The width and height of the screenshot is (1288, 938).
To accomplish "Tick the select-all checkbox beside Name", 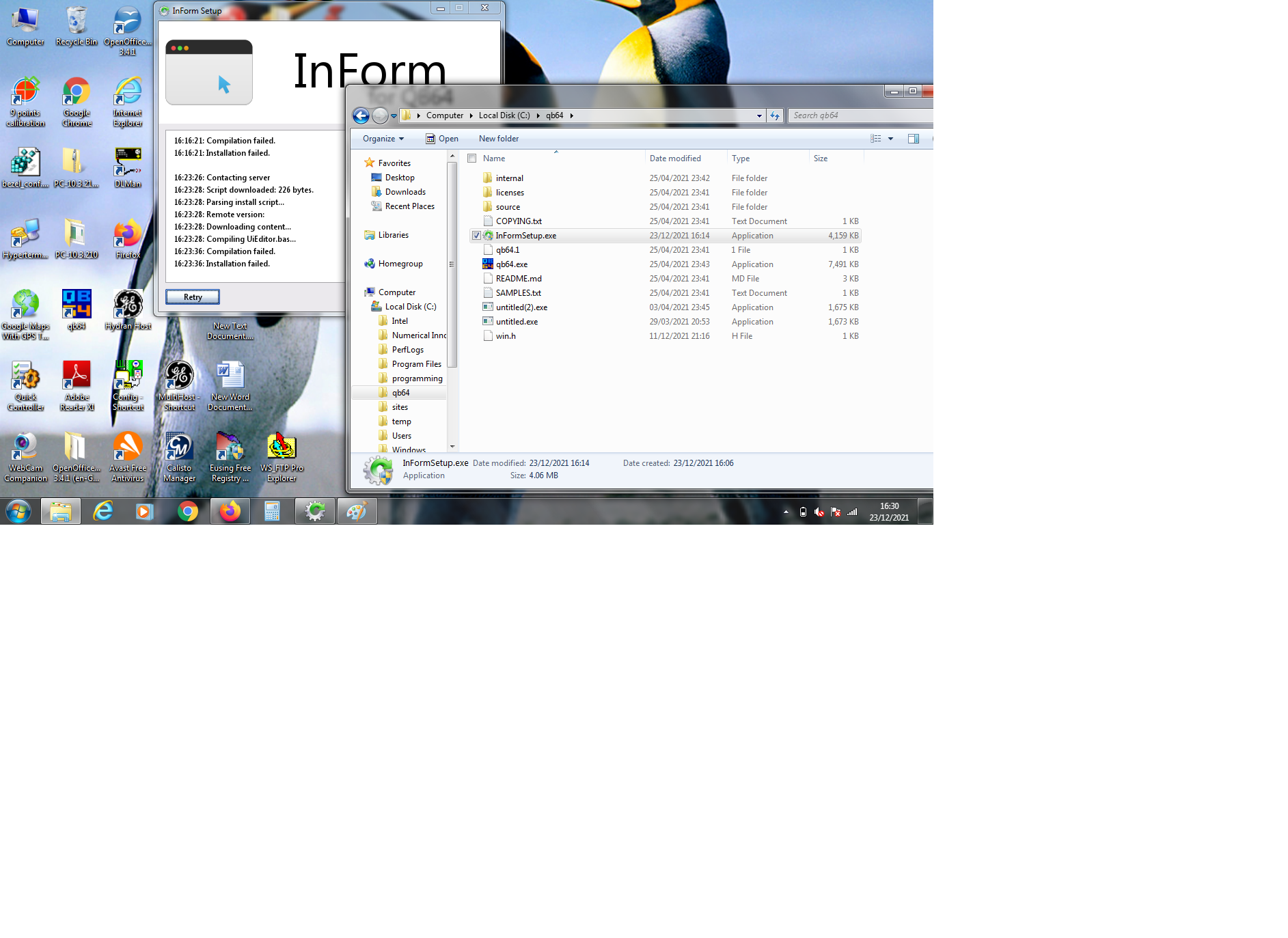I will click(471, 158).
